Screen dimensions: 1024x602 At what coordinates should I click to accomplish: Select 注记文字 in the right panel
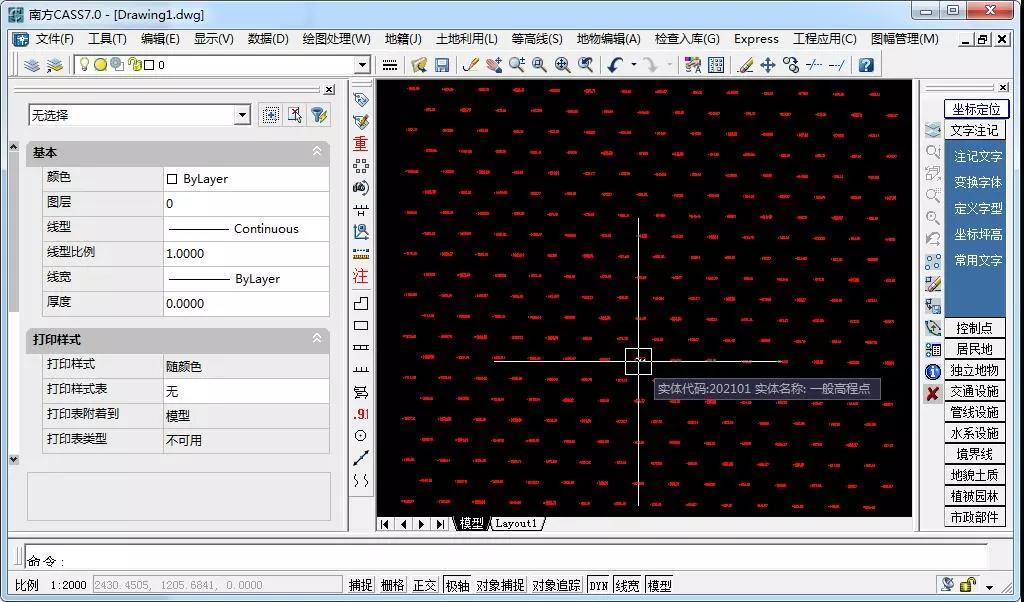point(978,157)
